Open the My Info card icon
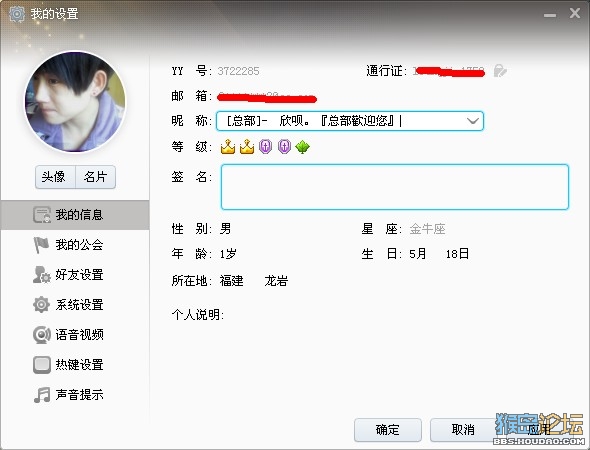 click(42, 214)
